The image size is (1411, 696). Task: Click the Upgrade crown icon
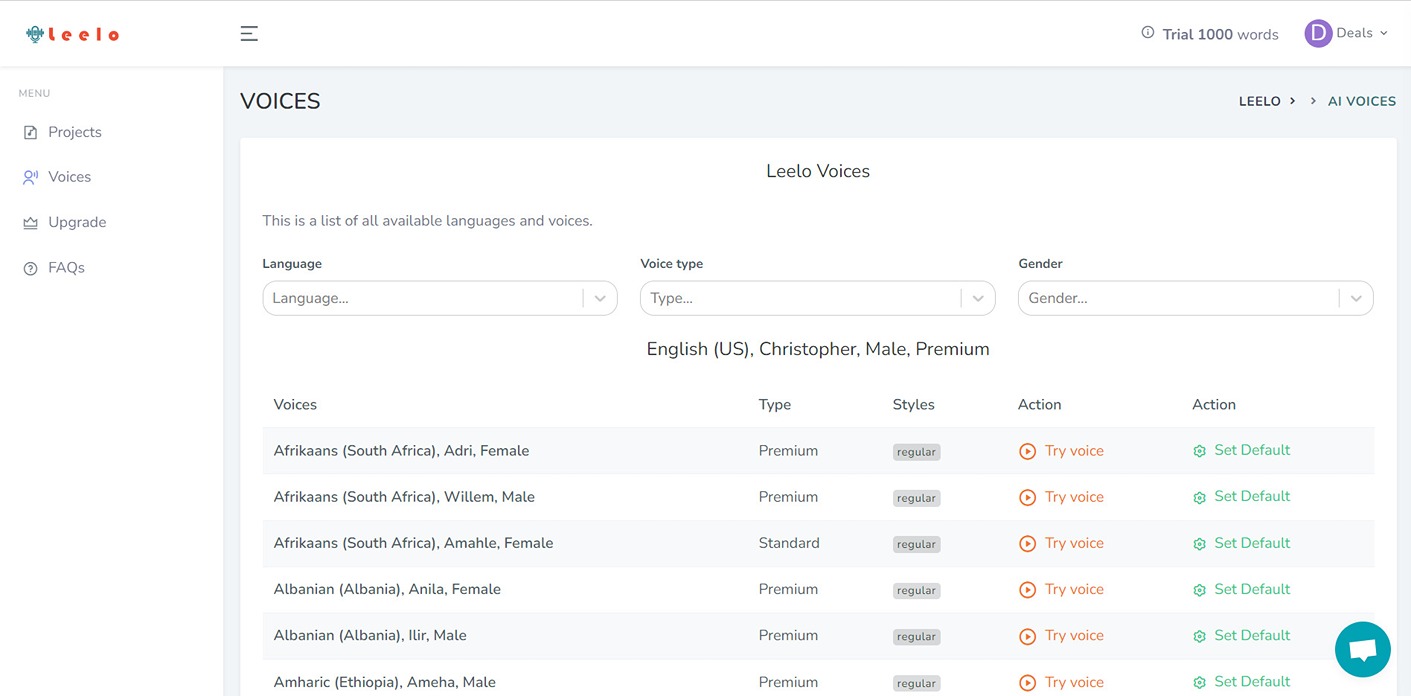30,223
